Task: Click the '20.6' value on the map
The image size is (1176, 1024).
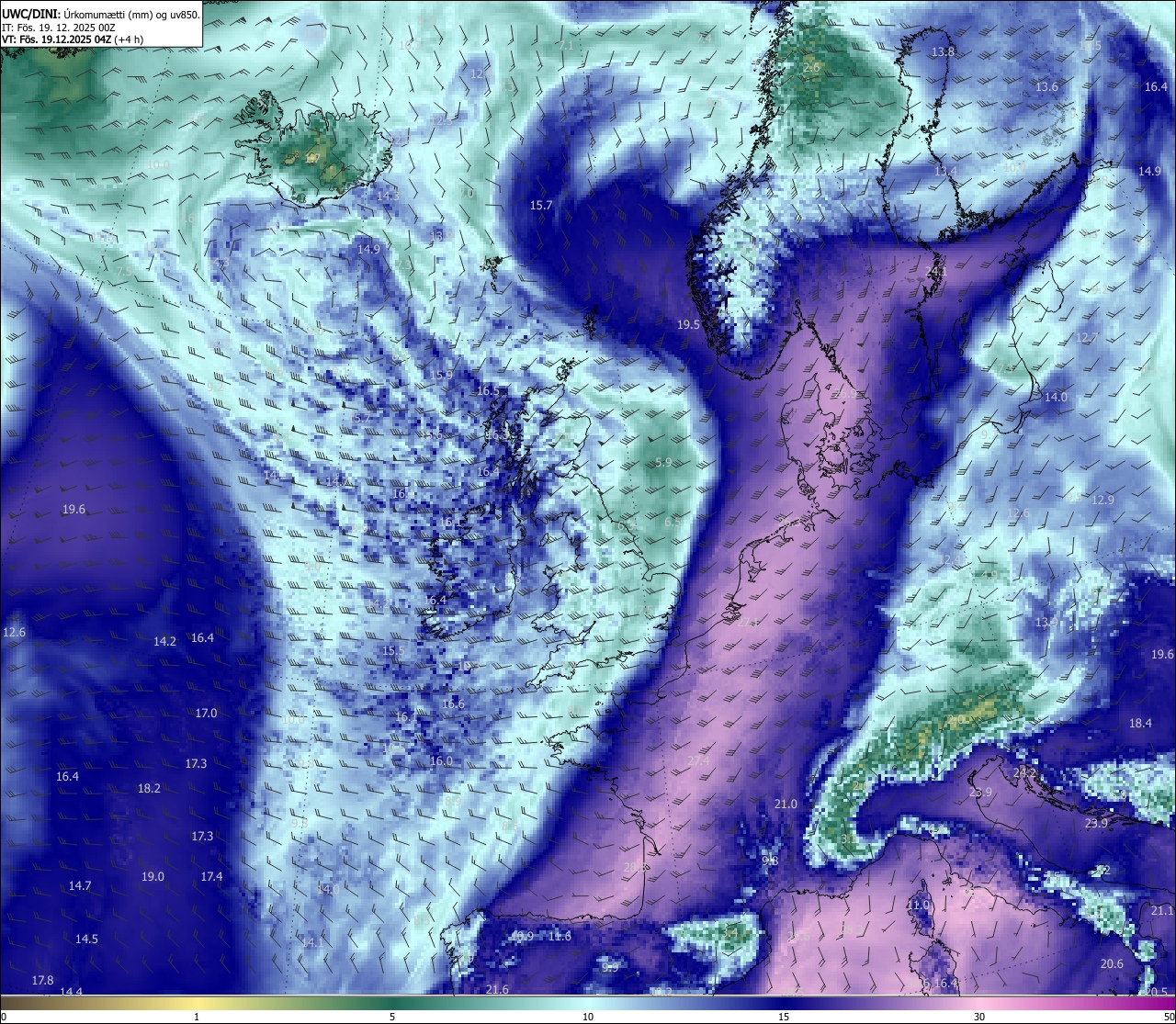Action: tap(1112, 963)
